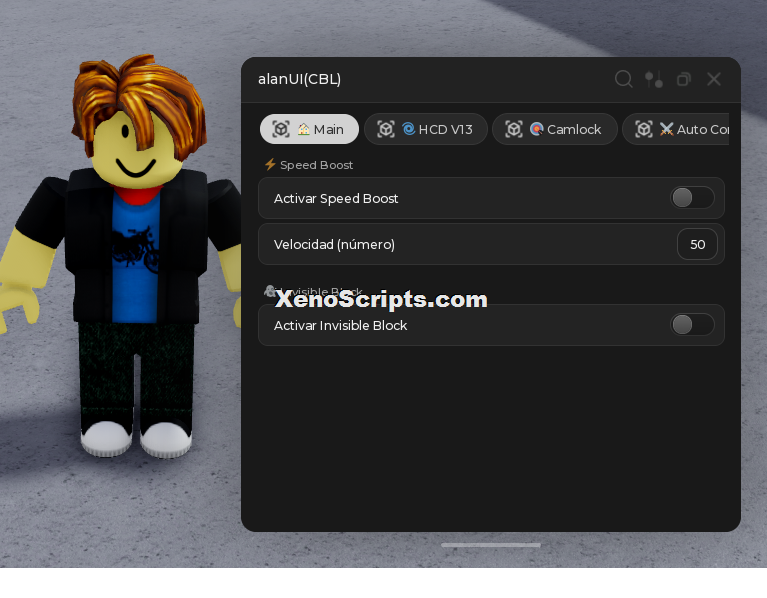
Task: Open the Camlock tab
Action: click(555, 129)
